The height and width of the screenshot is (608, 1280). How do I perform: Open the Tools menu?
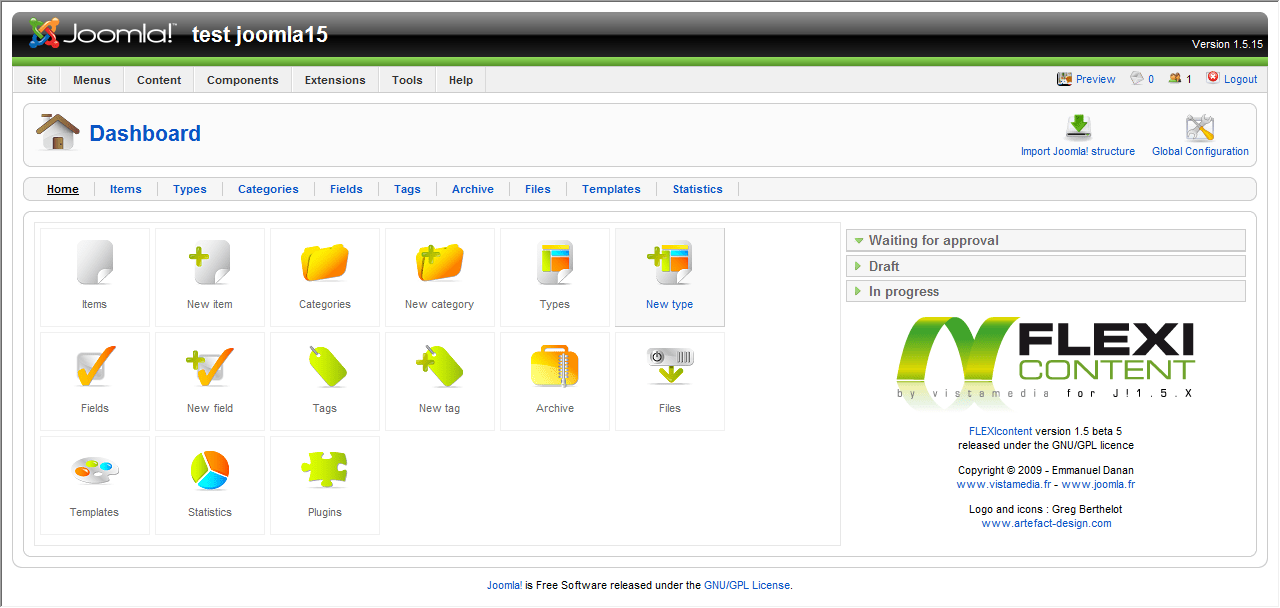coord(407,80)
